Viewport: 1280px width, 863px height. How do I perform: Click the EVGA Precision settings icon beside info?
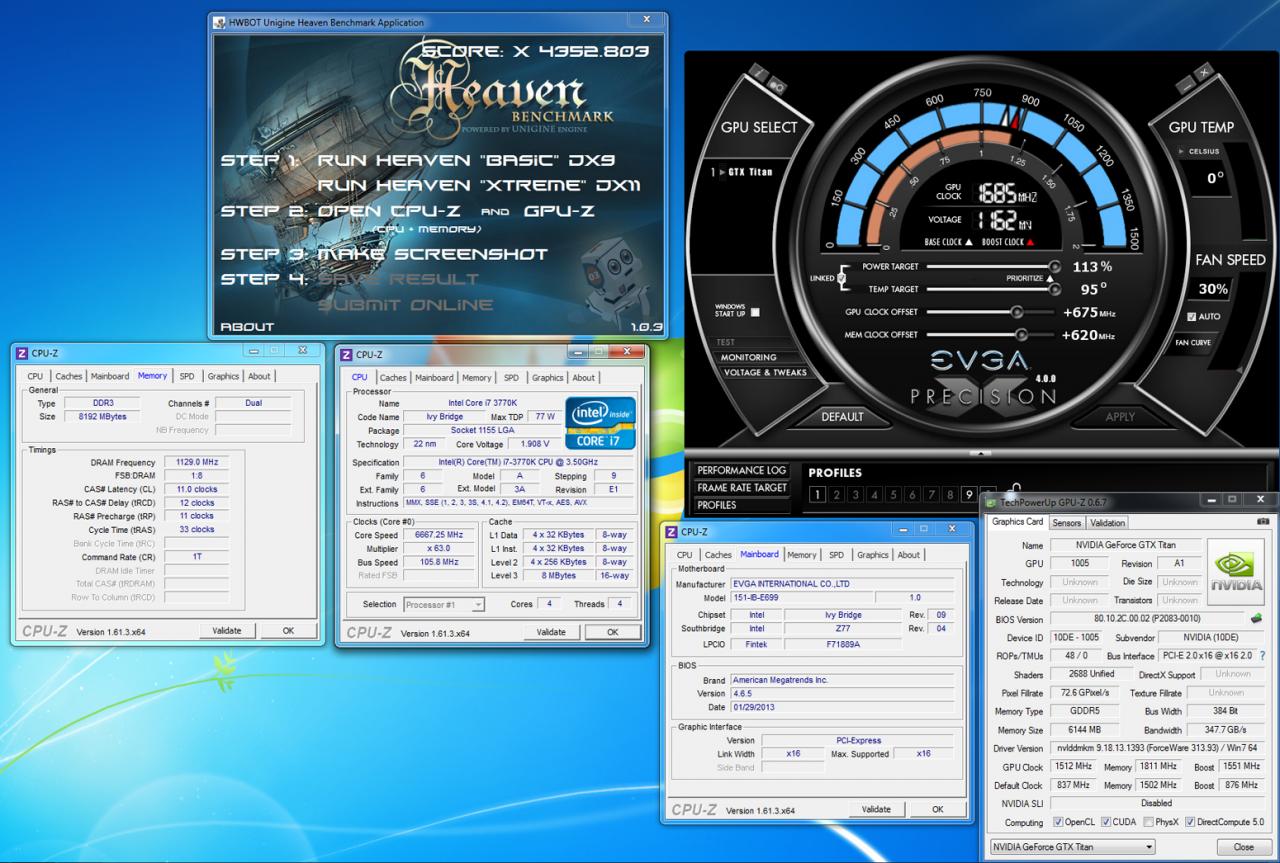pos(778,87)
